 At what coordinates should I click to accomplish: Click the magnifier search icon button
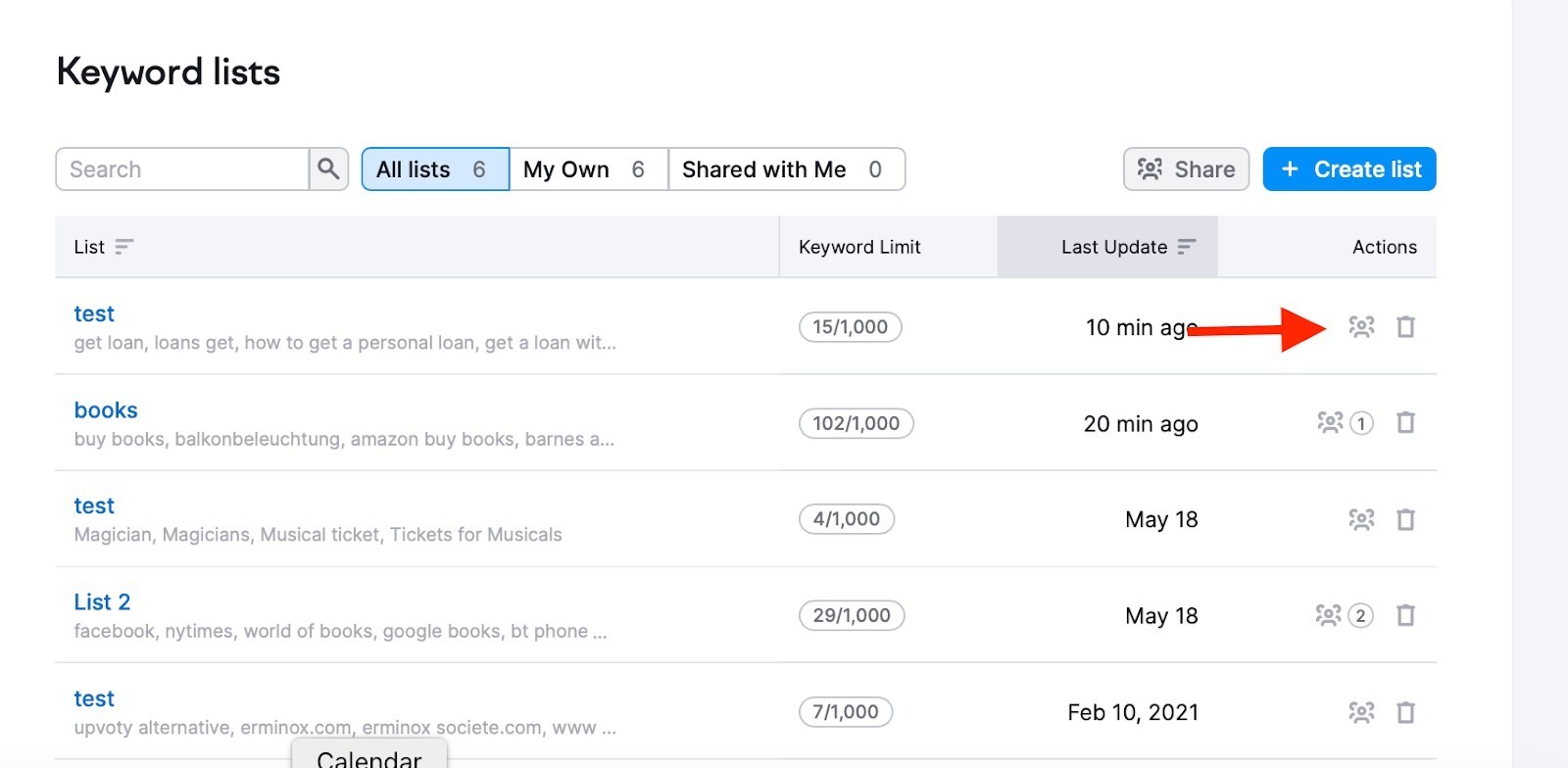point(328,169)
